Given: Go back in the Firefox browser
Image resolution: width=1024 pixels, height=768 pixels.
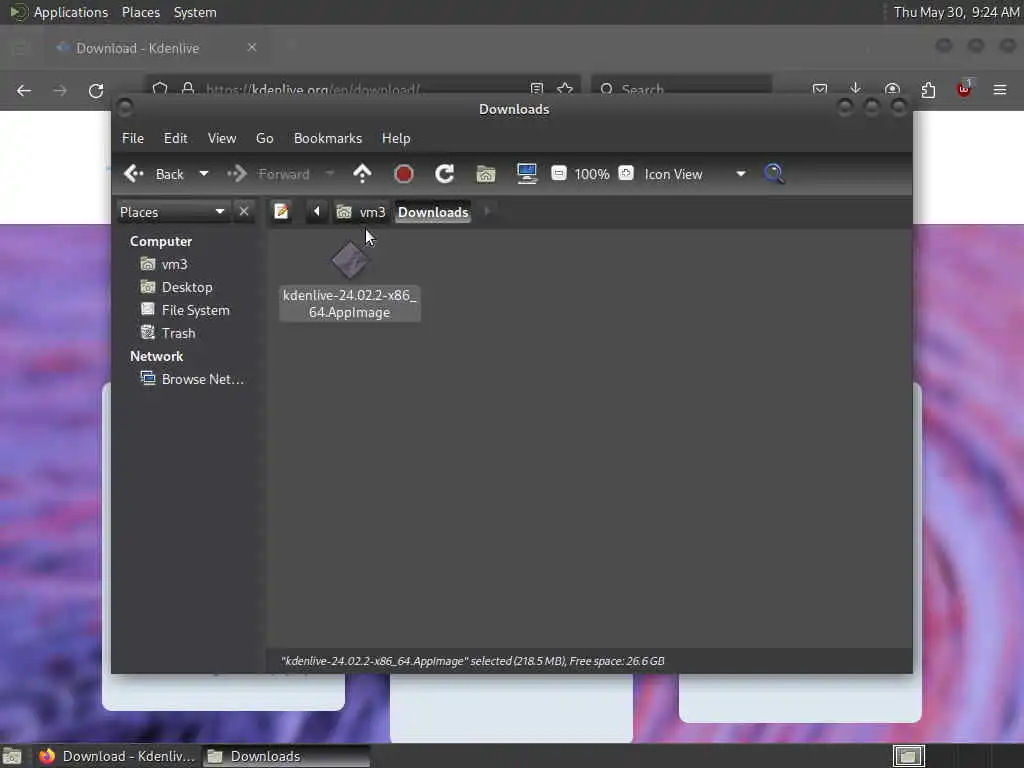Looking at the screenshot, I should point(24,90).
